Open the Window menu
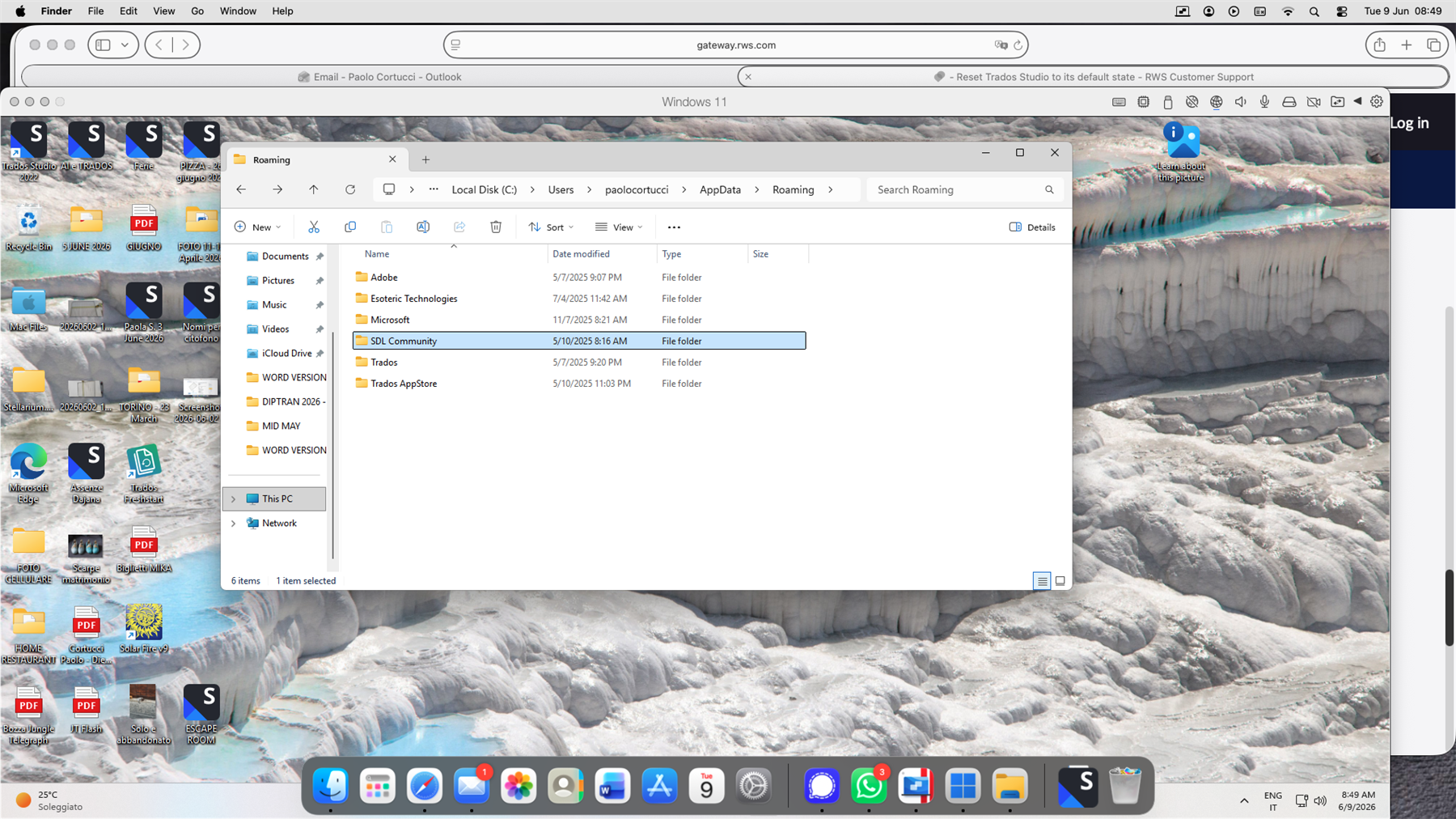1456x819 pixels. pyautogui.click(x=238, y=11)
